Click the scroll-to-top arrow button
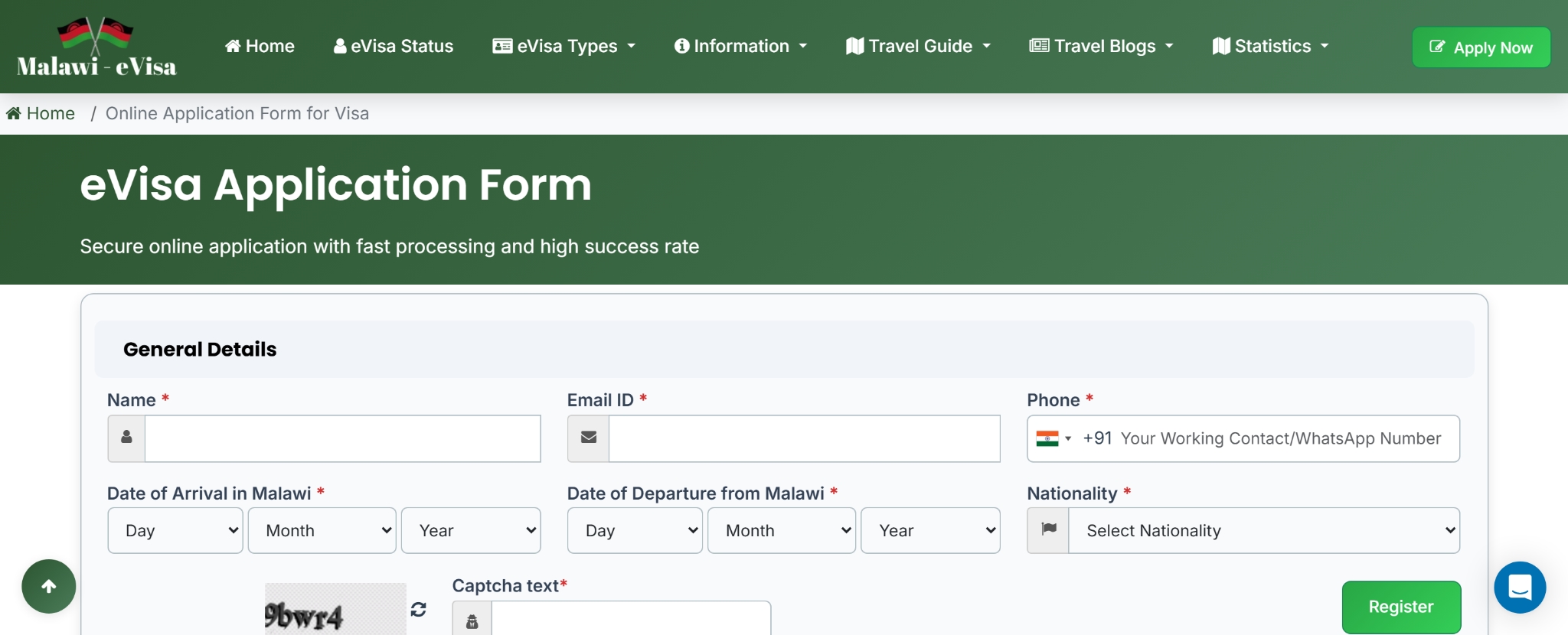The width and height of the screenshot is (1568, 635). coord(49,587)
